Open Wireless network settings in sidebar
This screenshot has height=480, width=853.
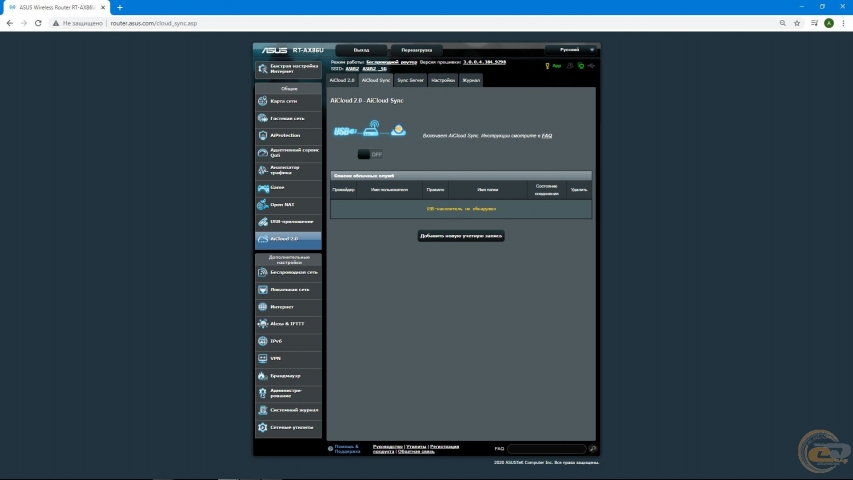pos(288,272)
